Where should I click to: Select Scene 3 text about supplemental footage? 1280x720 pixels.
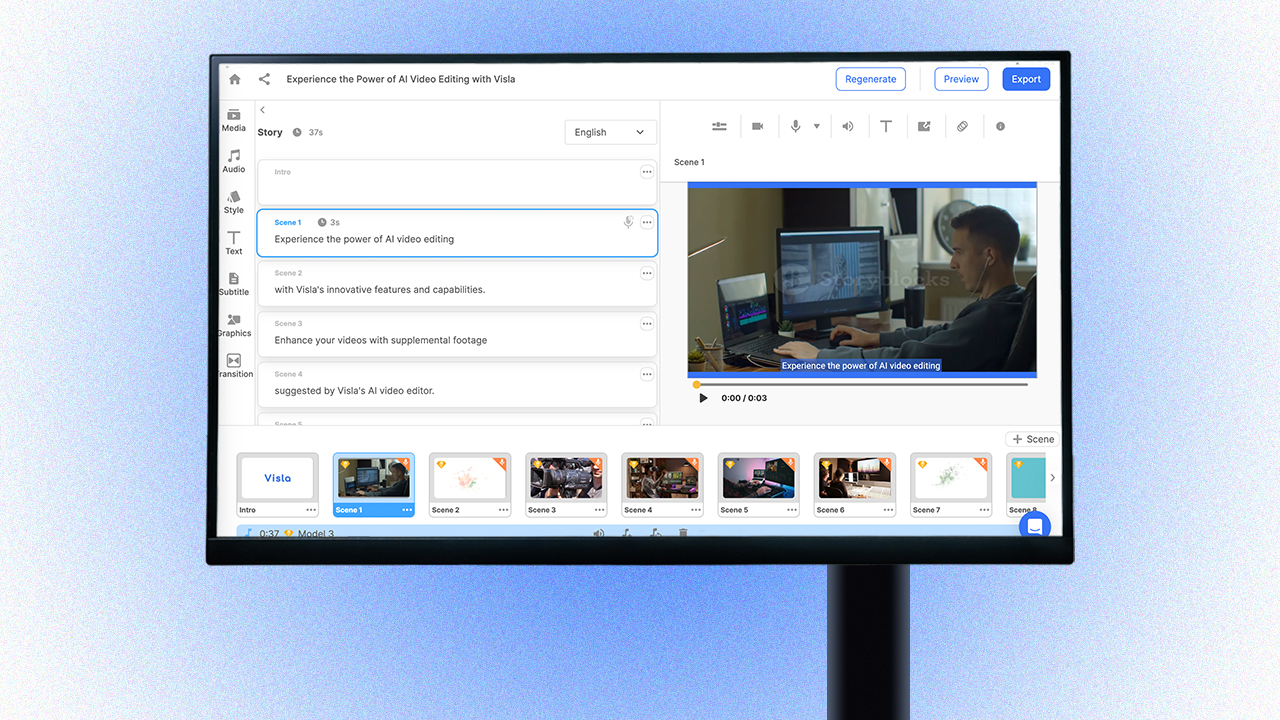[x=381, y=340]
